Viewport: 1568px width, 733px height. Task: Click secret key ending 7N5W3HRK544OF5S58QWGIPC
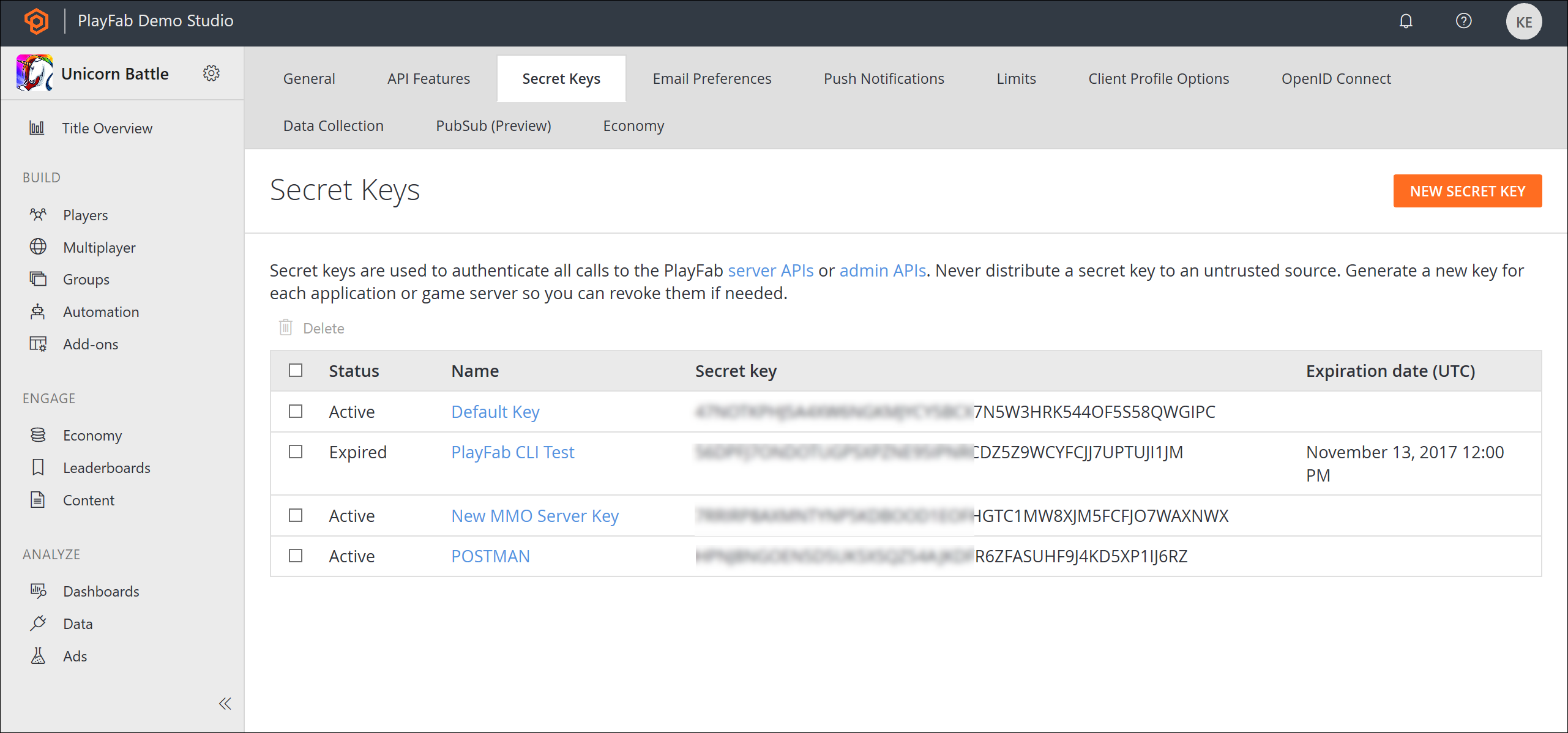955,412
